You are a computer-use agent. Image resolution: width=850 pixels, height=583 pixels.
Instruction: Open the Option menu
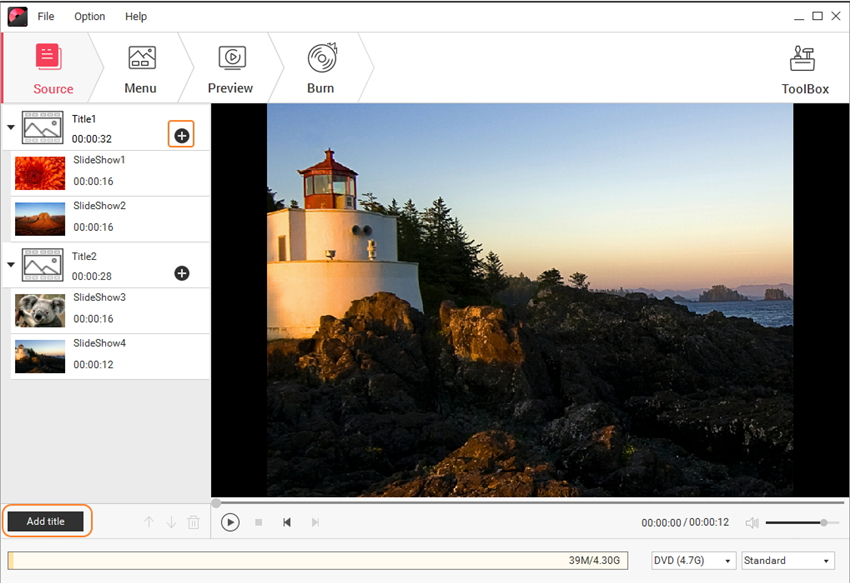click(89, 16)
